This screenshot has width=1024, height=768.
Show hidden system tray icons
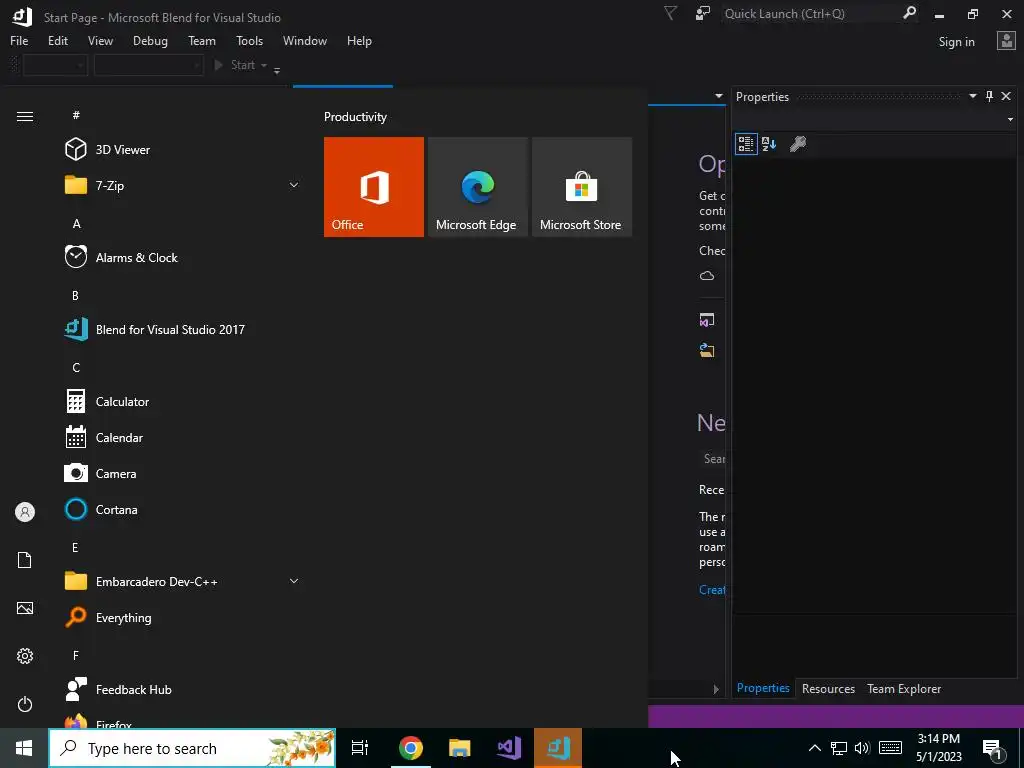point(814,748)
